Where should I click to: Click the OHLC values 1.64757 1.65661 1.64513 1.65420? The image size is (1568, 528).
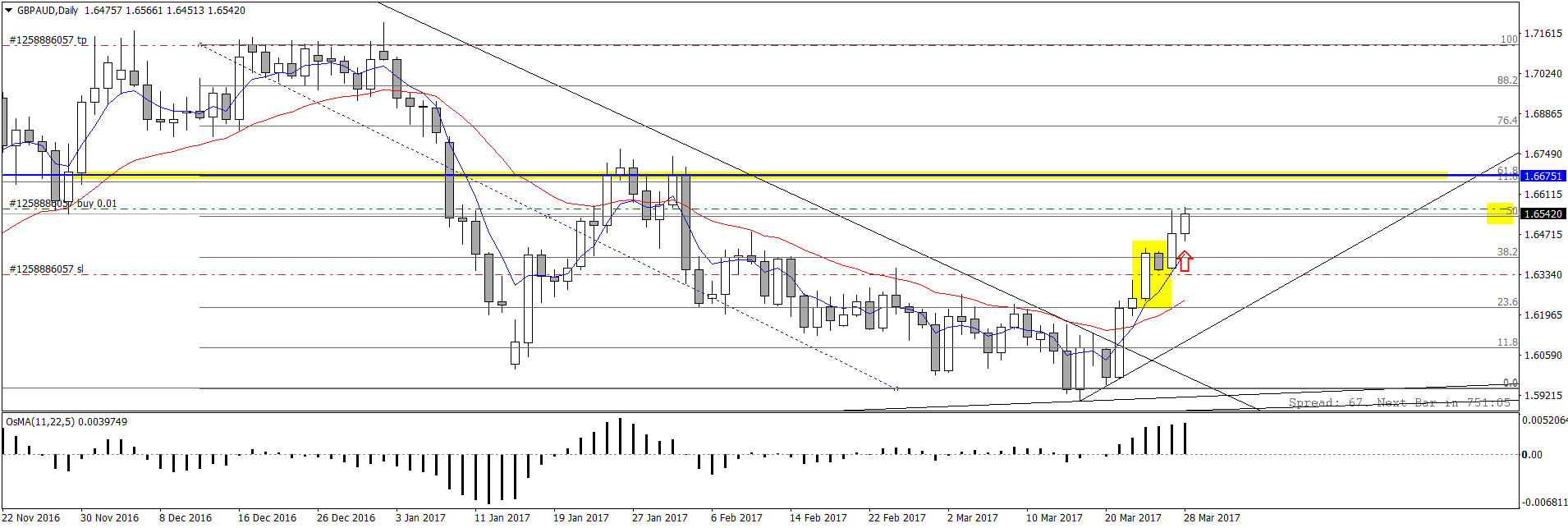point(165,11)
